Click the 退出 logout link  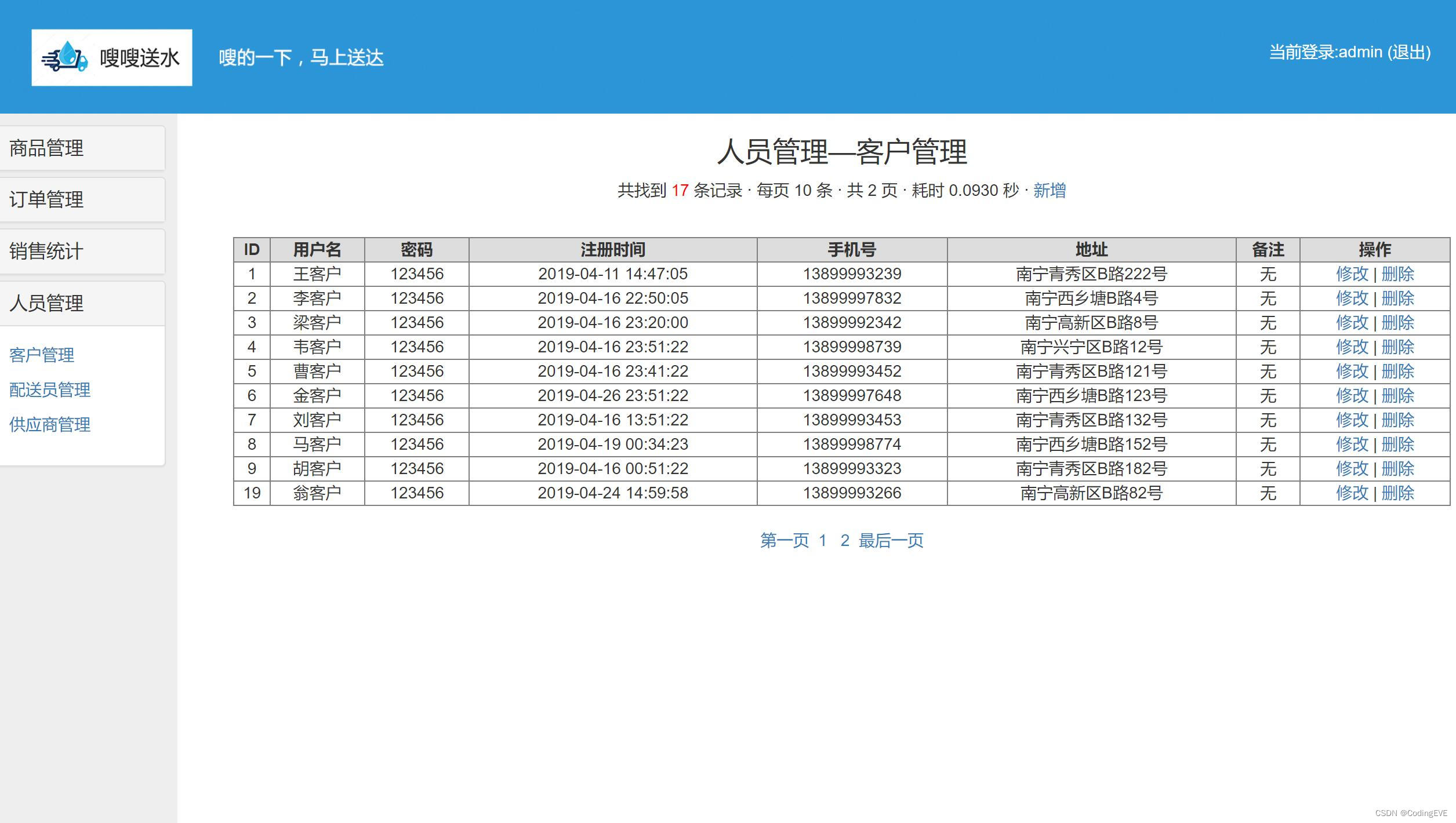click(x=1408, y=52)
